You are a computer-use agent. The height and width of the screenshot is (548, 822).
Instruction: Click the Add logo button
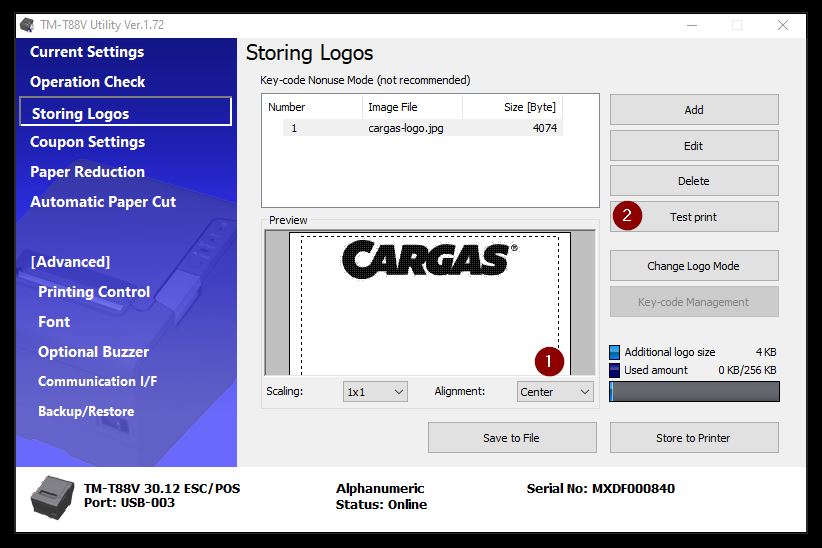[x=694, y=110]
